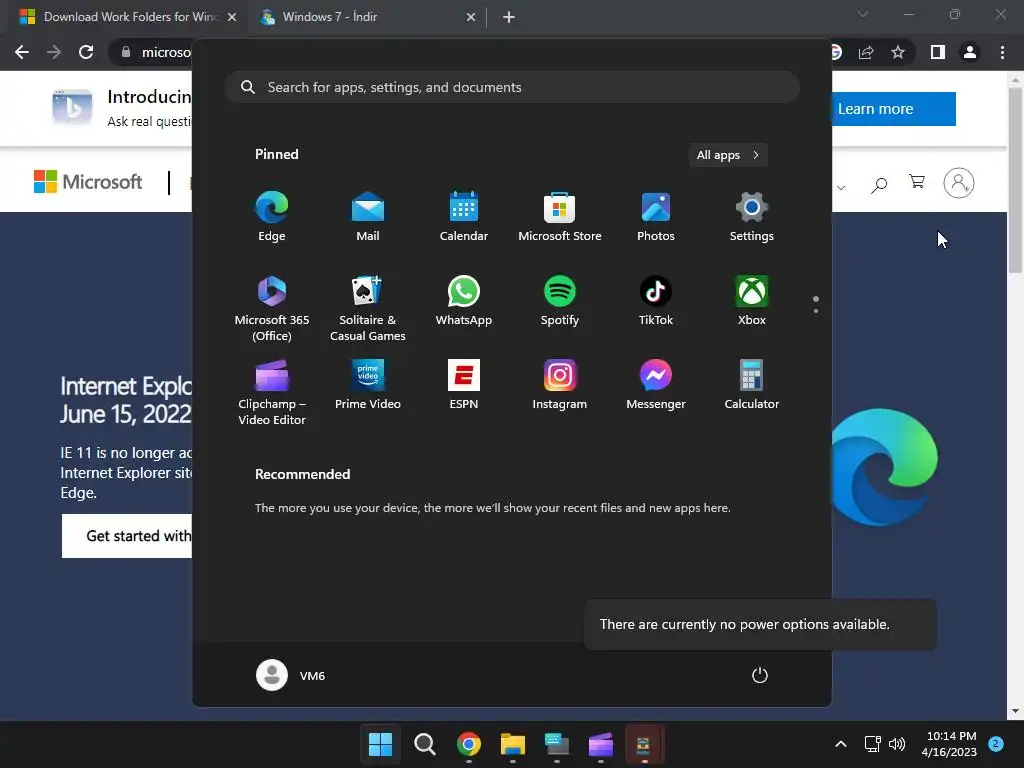1024x768 pixels.
Task: Open Settings from pinned apps
Action: [752, 217]
